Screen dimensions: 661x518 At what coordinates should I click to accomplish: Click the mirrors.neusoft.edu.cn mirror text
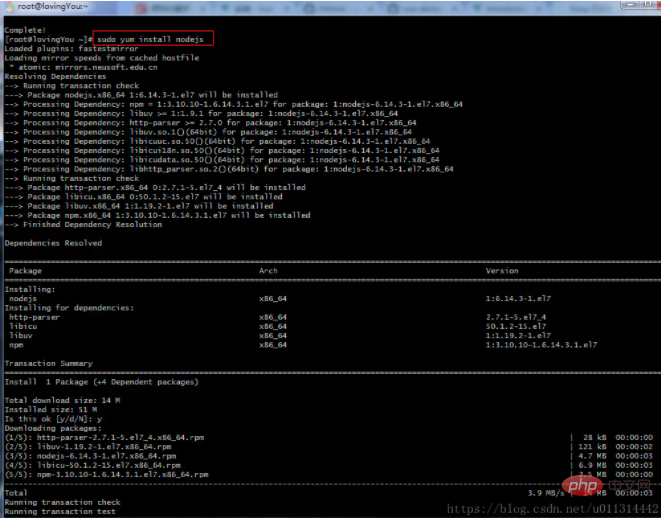coord(106,67)
